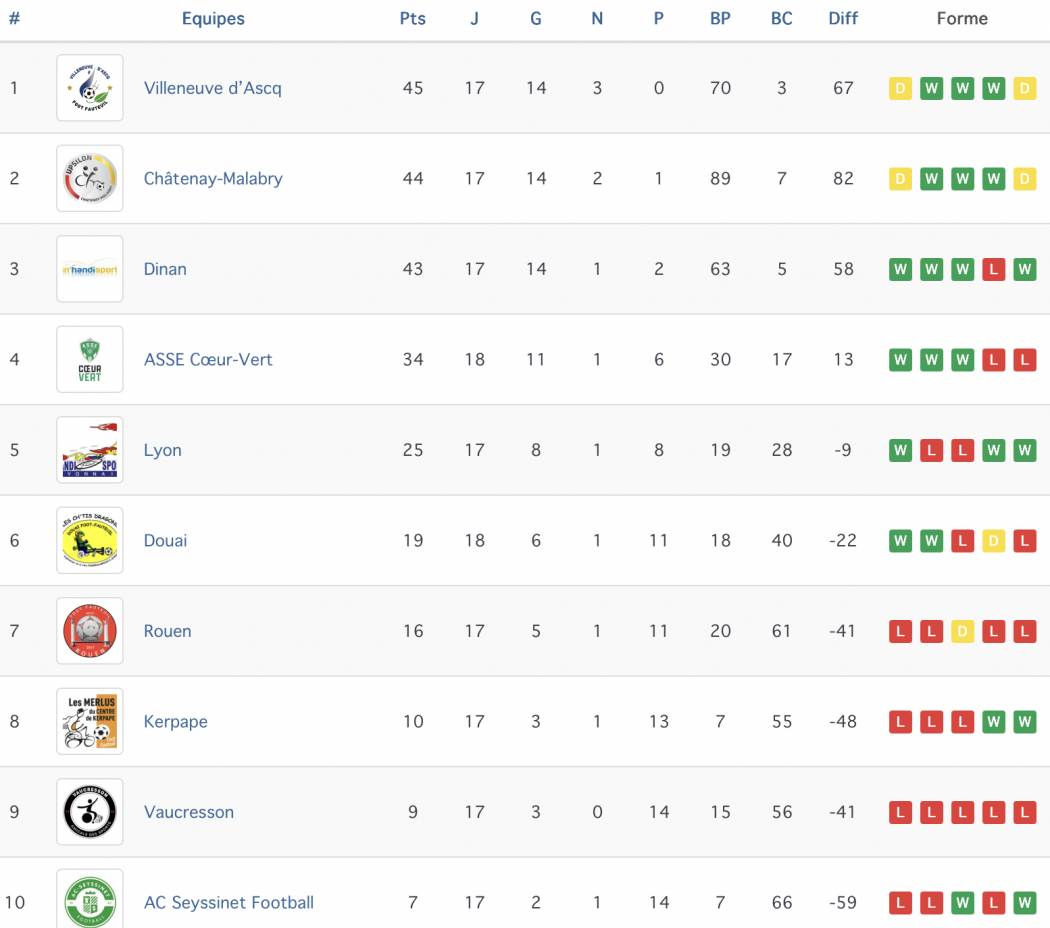Sort by the Diff column header
Viewport: 1050px width, 928px height.
click(843, 19)
